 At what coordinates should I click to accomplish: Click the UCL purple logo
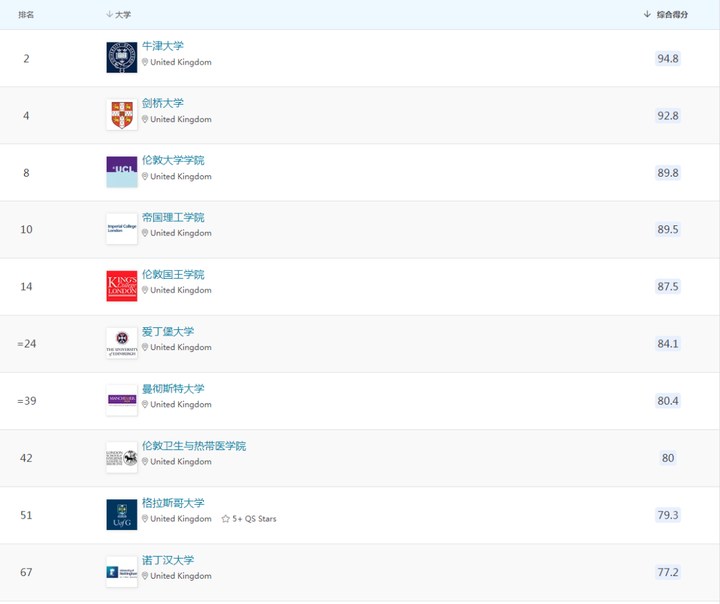point(122,172)
